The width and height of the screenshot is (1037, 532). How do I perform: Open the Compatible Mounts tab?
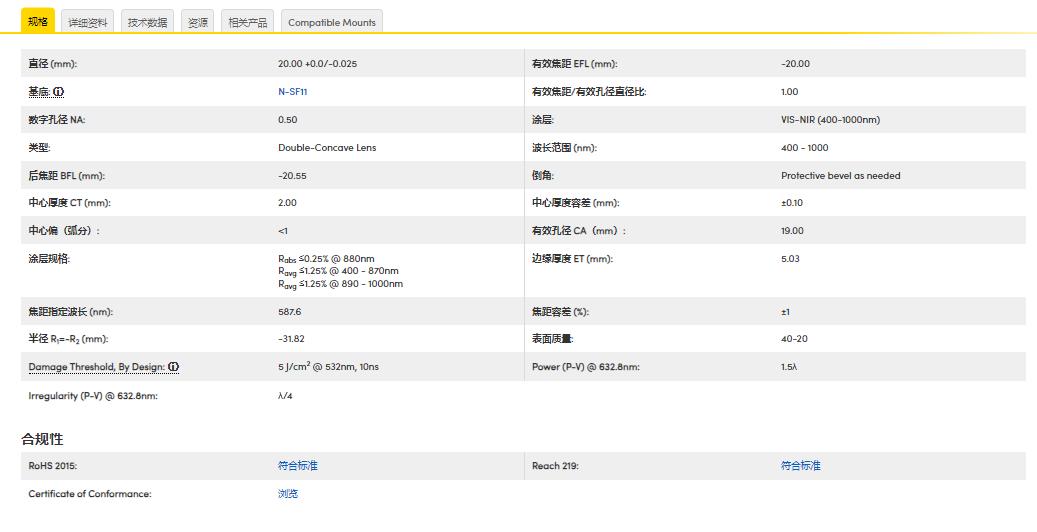click(x=331, y=22)
